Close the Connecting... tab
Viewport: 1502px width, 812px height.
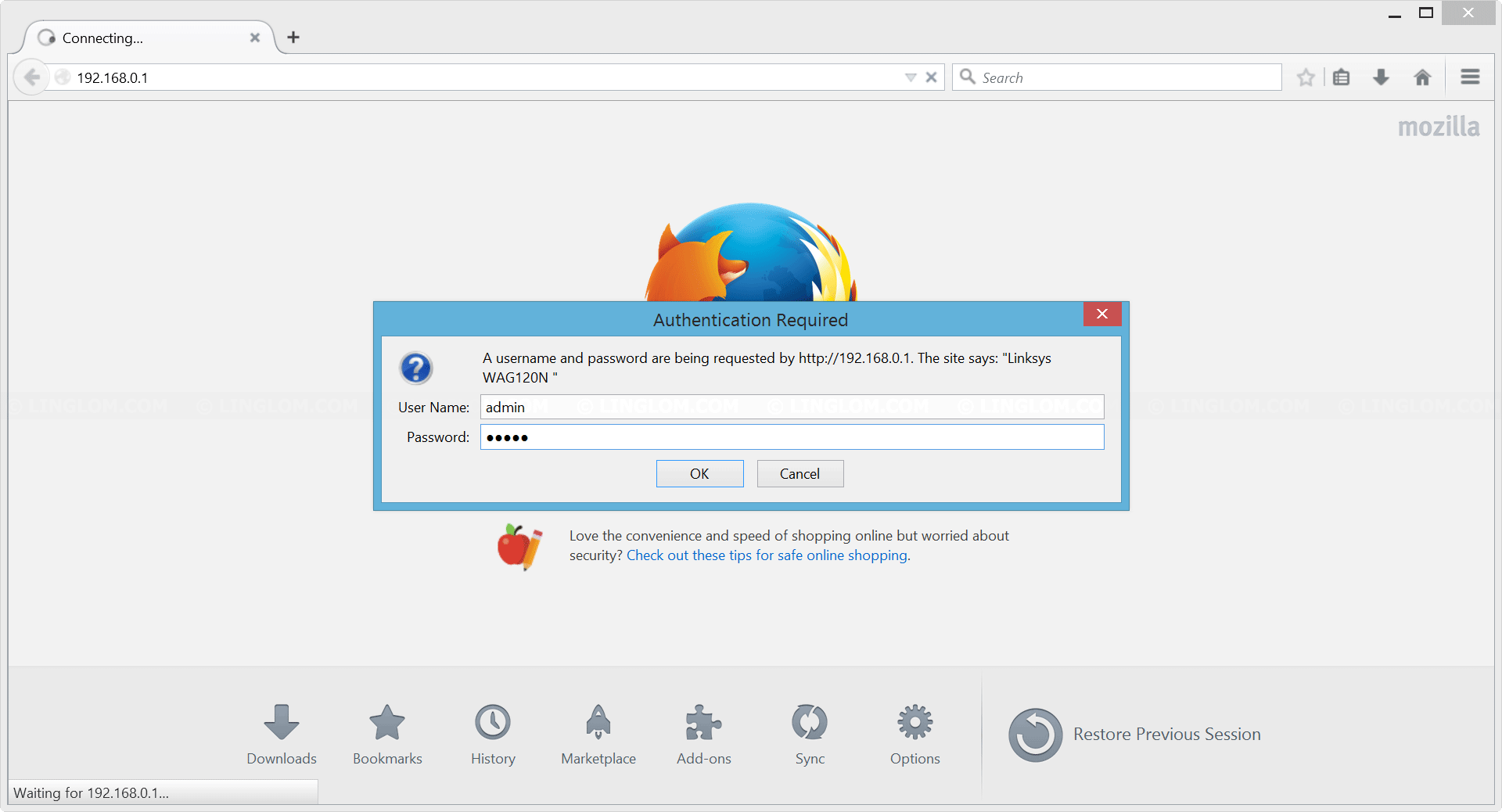(254, 38)
